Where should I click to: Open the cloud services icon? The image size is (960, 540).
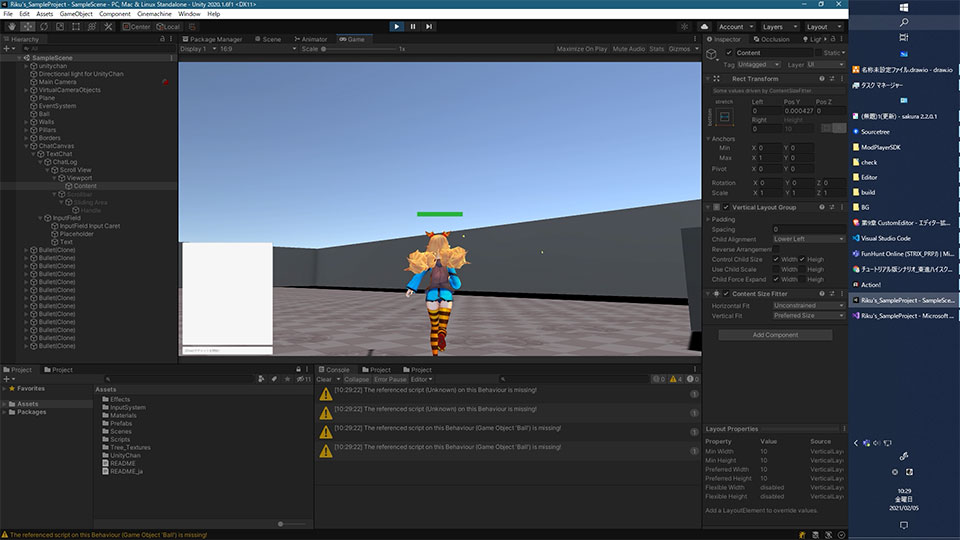pyautogui.click(x=704, y=26)
